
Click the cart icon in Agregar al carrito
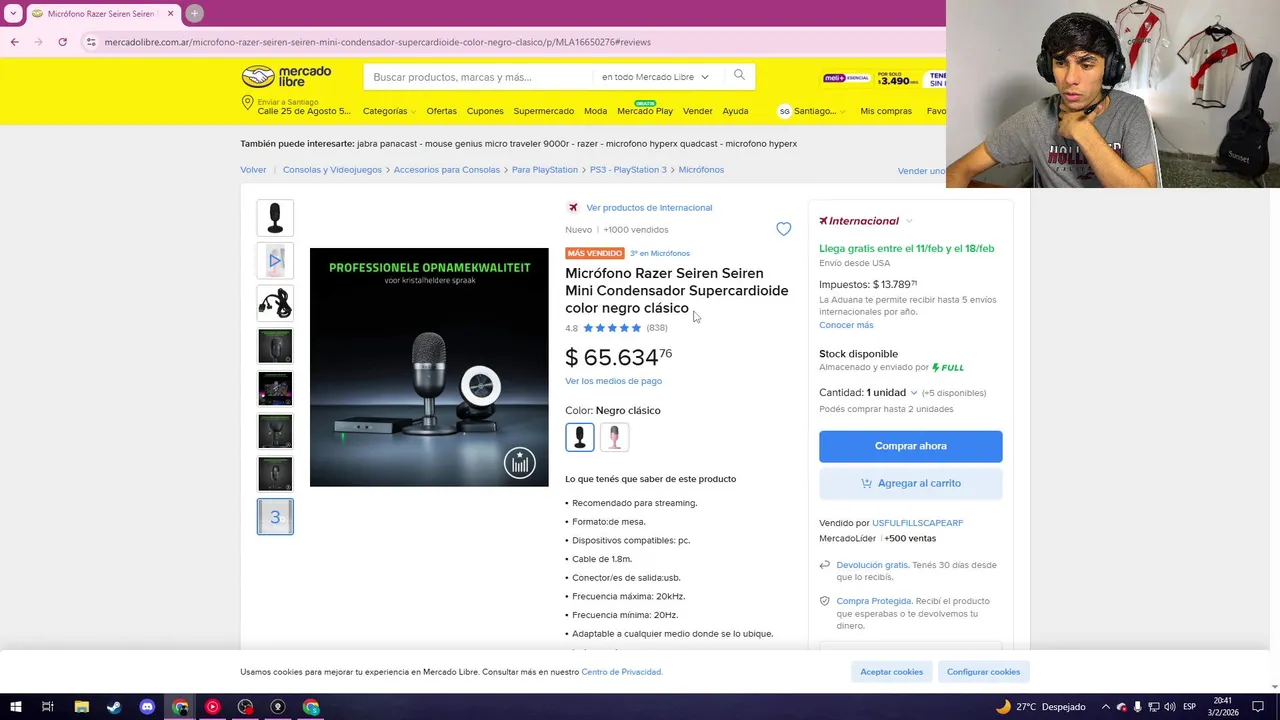pos(866,483)
